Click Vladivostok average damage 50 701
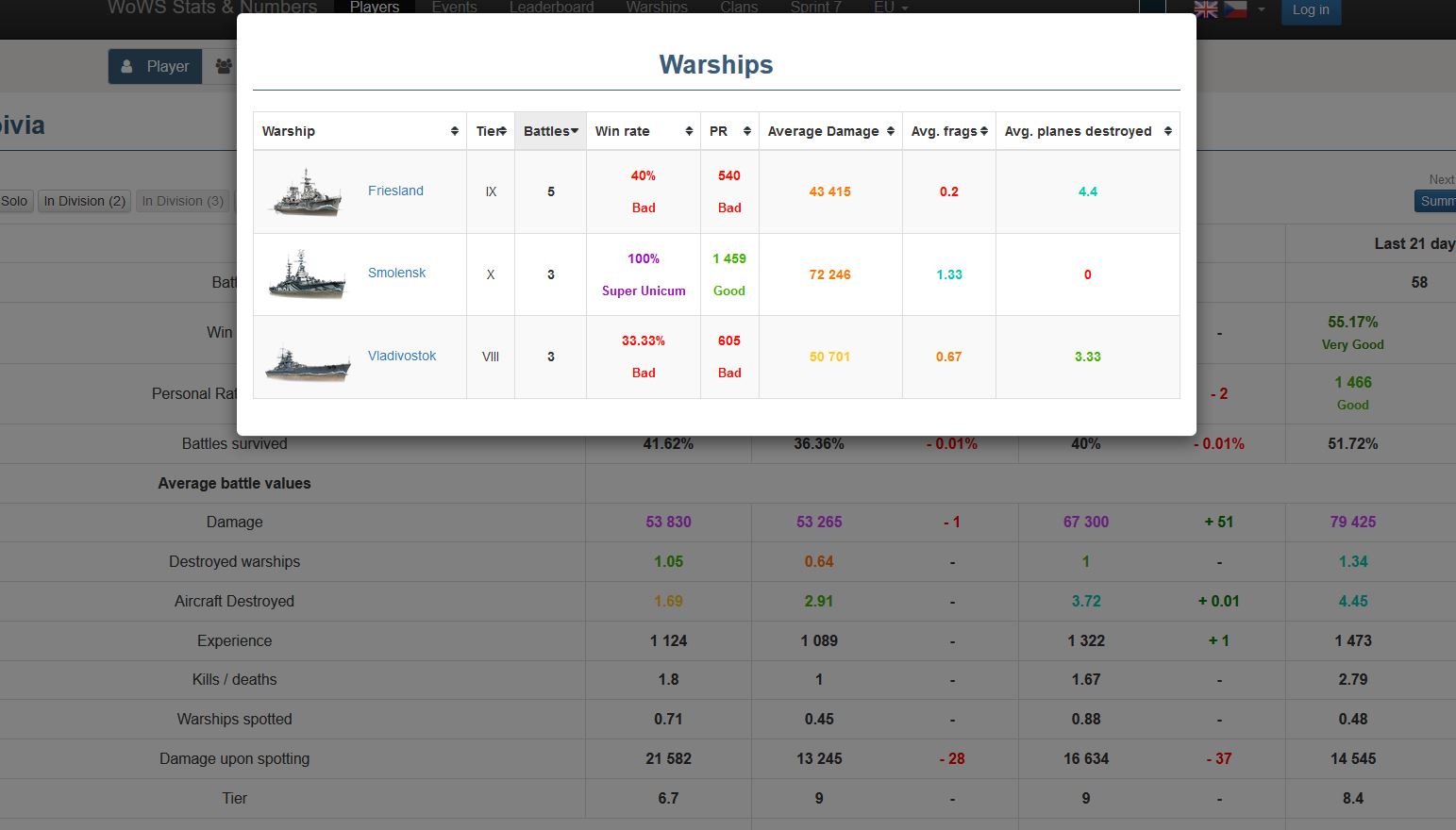Viewport: 1456px width, 830px height. (x=830, y=357)
